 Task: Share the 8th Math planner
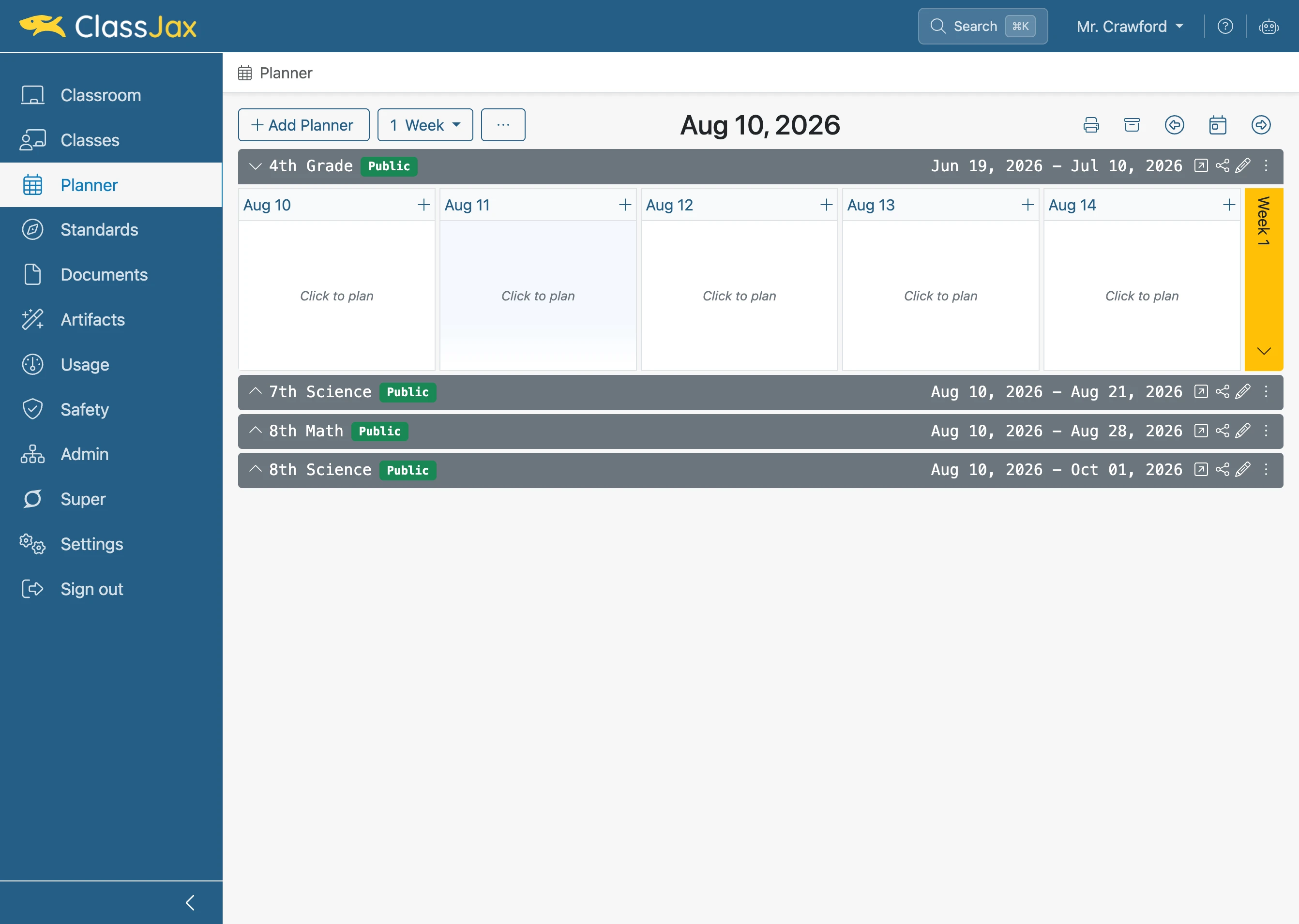click(1222, 431)
